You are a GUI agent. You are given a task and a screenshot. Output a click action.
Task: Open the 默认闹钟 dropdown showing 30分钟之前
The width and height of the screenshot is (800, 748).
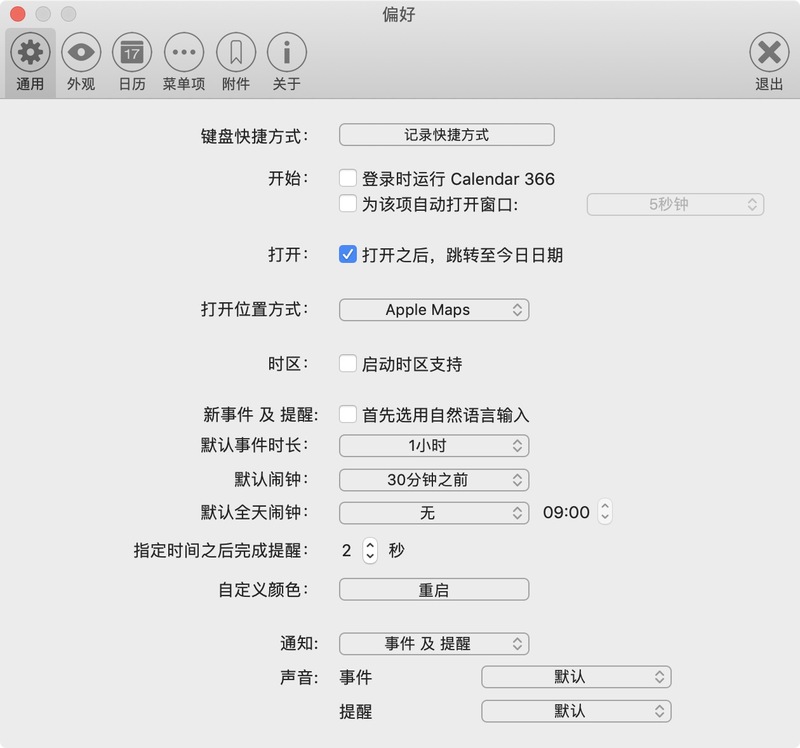[x=434, y=480]
